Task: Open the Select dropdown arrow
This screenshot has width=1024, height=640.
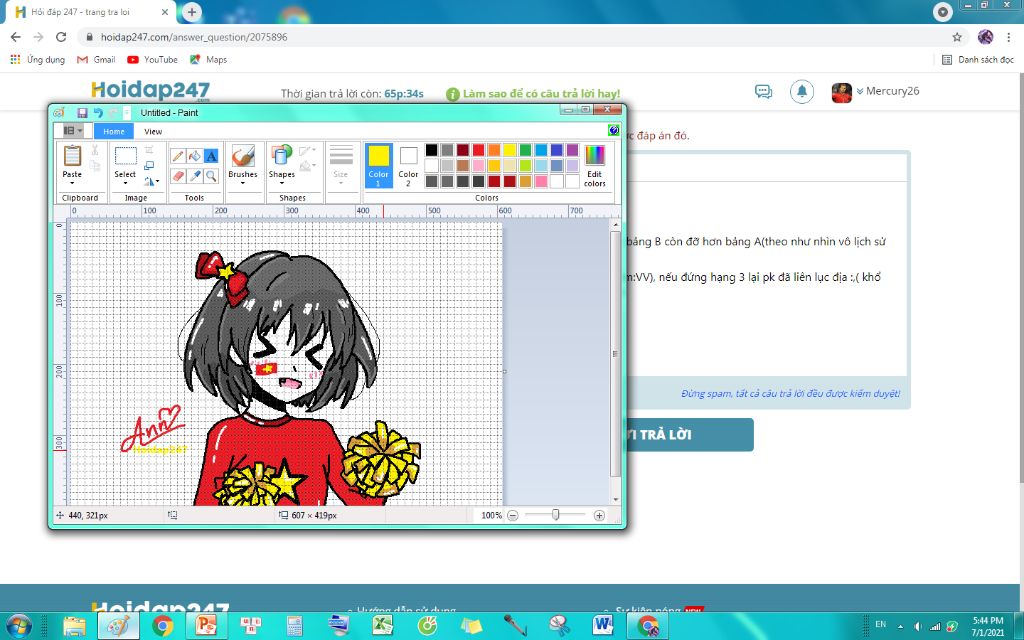Action: [x=125, y=184]
